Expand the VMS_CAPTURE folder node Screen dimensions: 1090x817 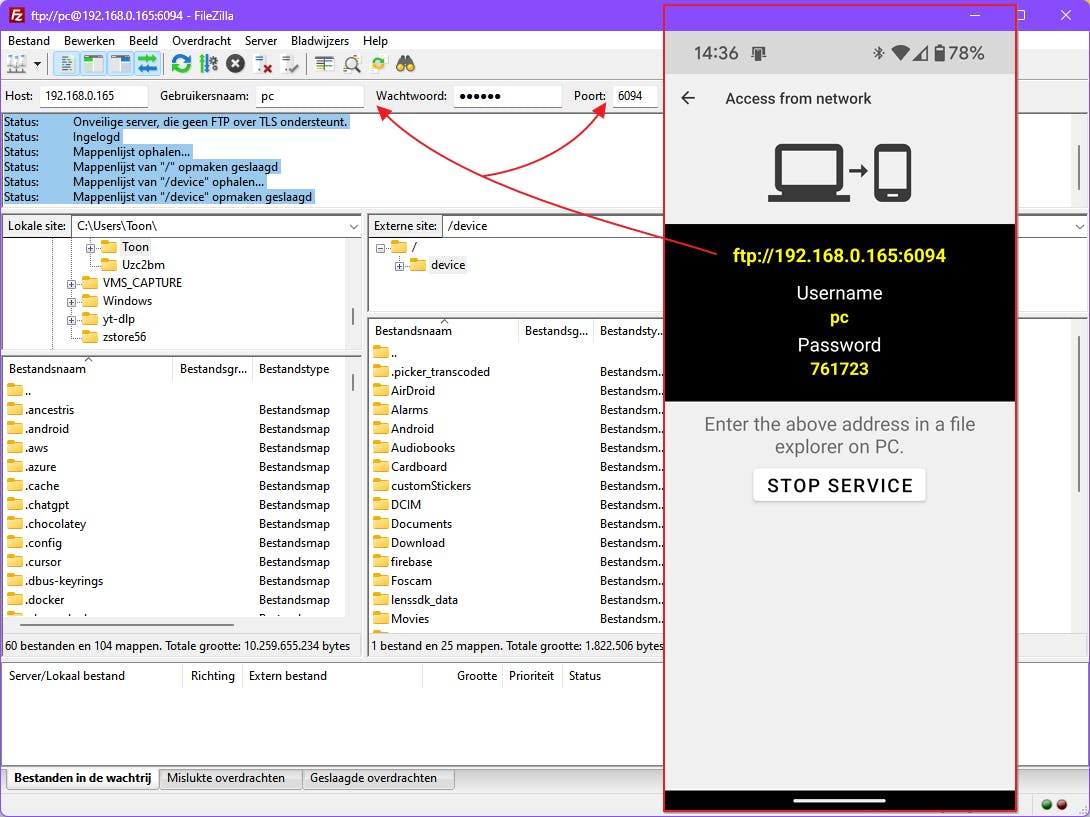(72, 284)
